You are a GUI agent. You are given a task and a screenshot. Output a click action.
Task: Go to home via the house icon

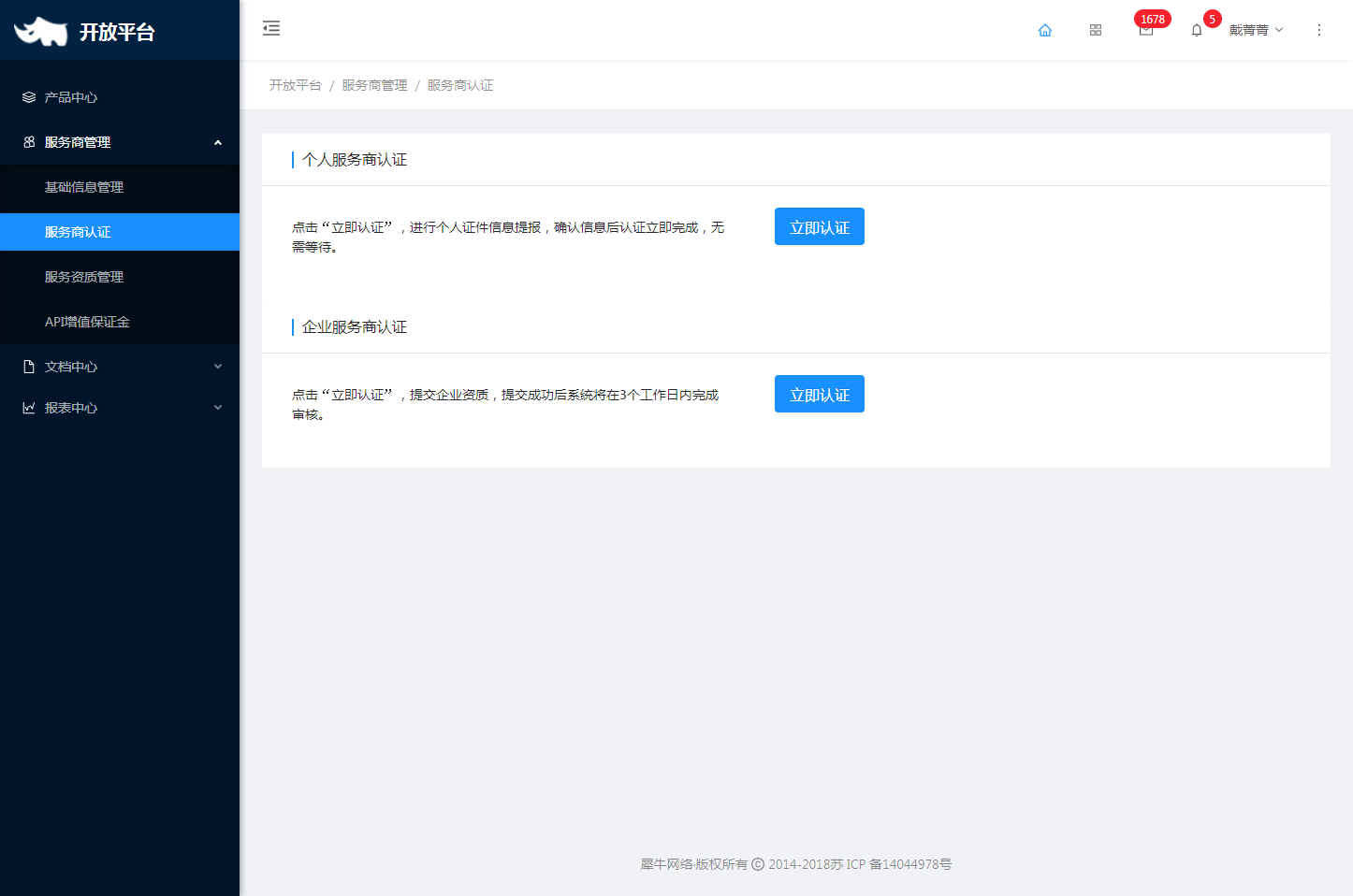click(x=1045, y=30)
